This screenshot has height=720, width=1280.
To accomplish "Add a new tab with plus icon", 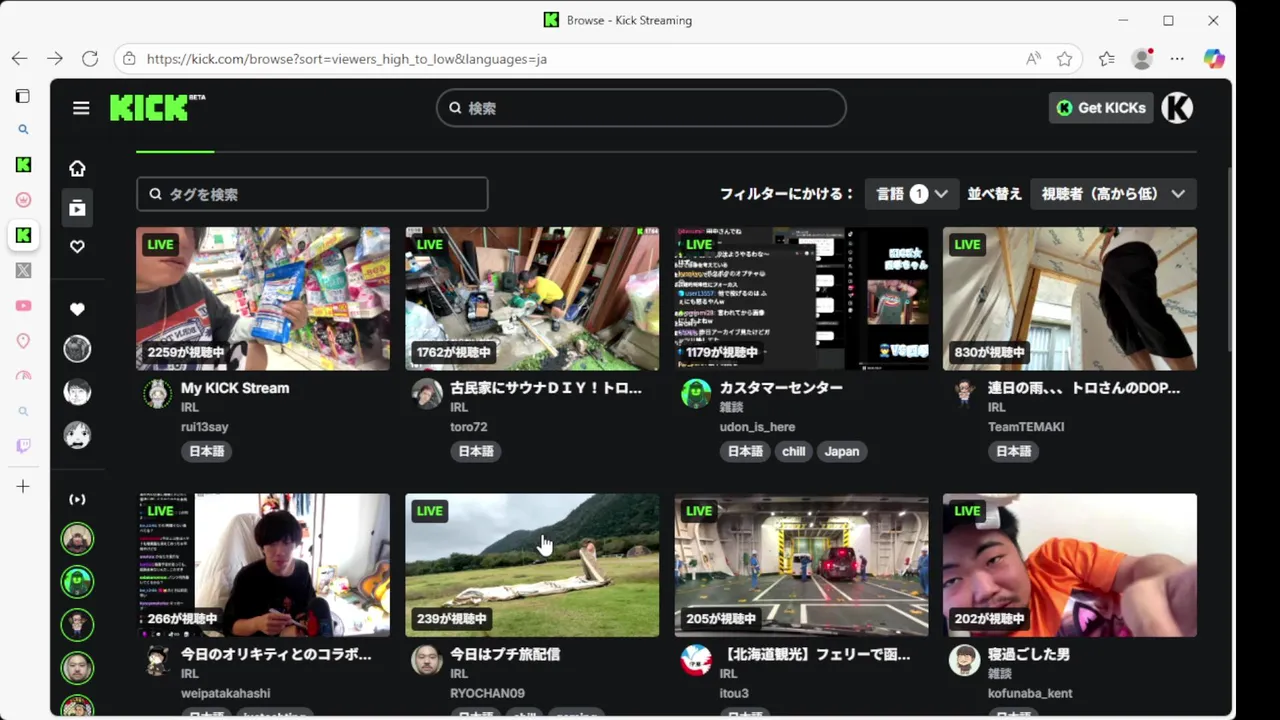I will point(23,486).
